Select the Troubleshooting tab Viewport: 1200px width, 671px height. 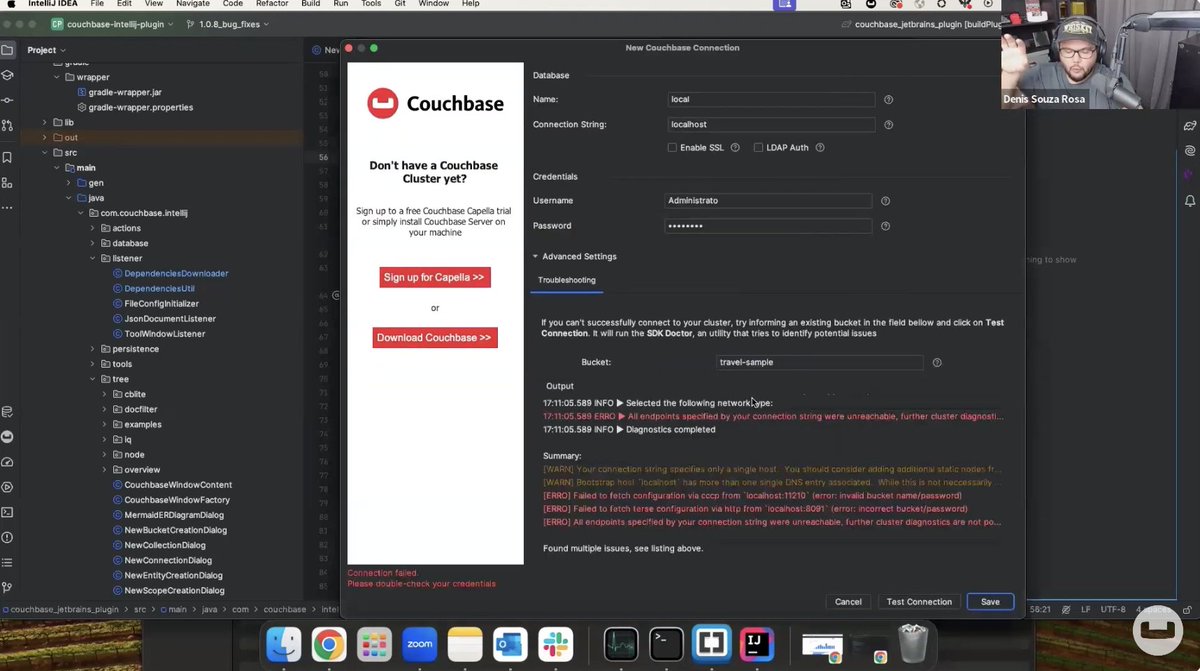point(567,280)
